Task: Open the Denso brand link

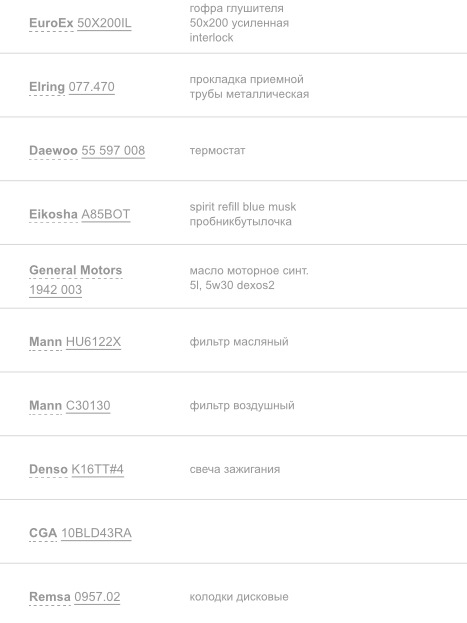Action: pos(48,469)
